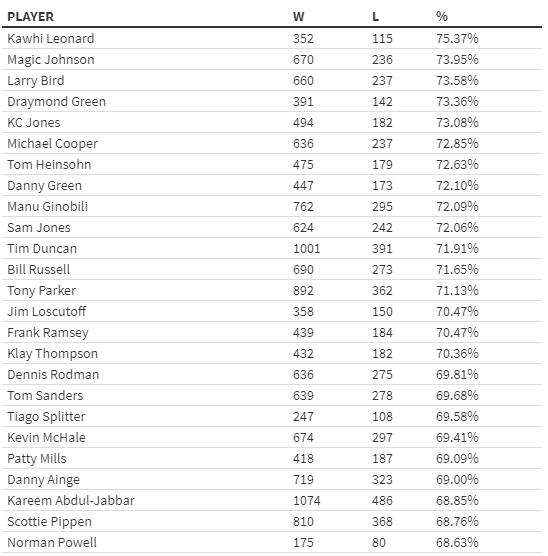
Task: Select Dennis Rodman in the list
Action: coord(53,374)
